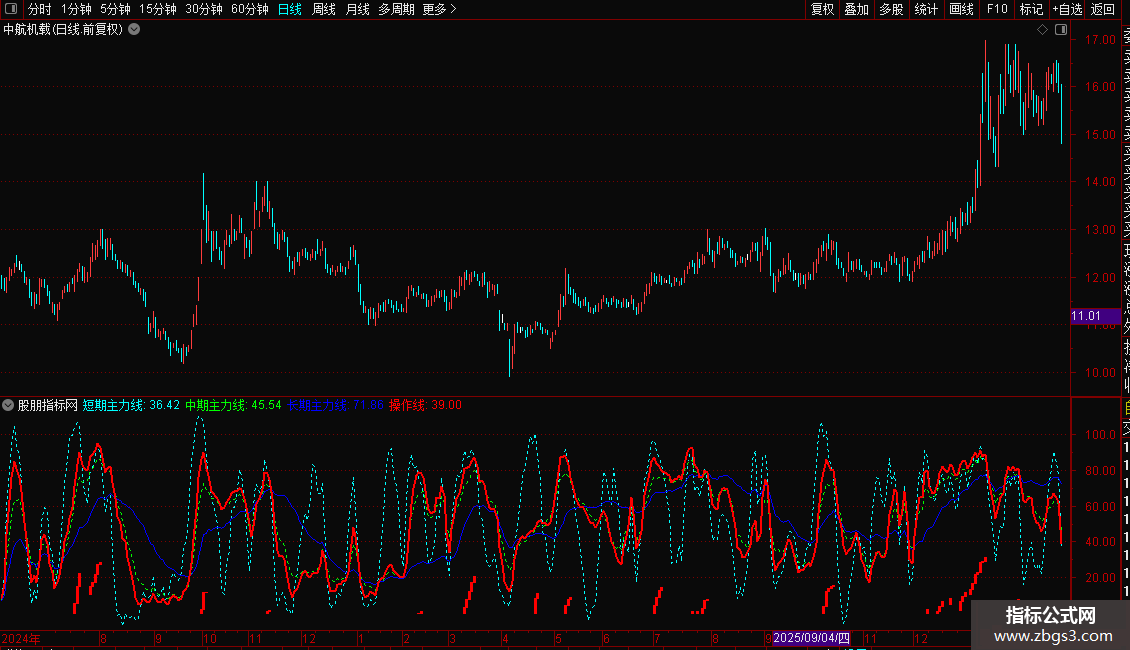Open www.zbgs3.com watermark link
Image resolution: width=1130 pixels, height=650 pixels.
[x=1053, y=636]
